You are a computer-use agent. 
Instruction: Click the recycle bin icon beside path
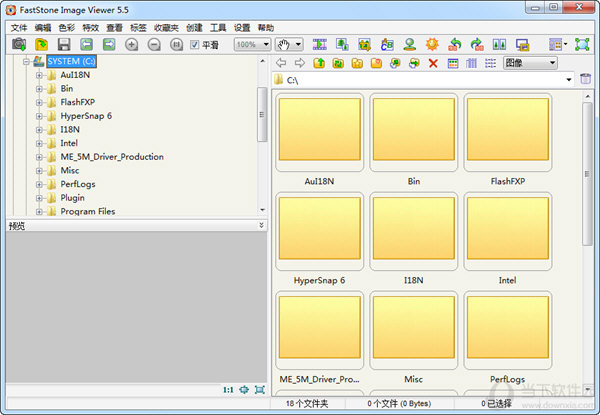(x=585, y=79)
